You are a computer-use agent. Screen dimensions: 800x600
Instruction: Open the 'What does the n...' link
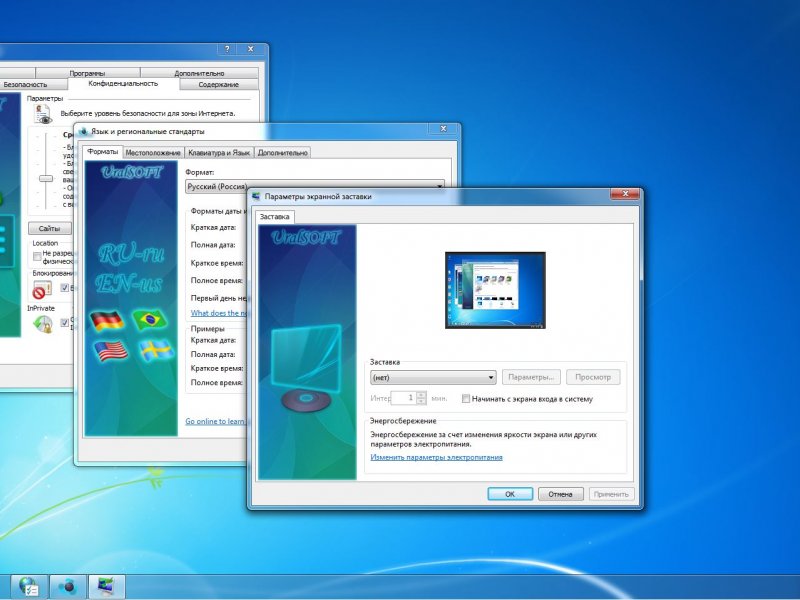[218, 313]
